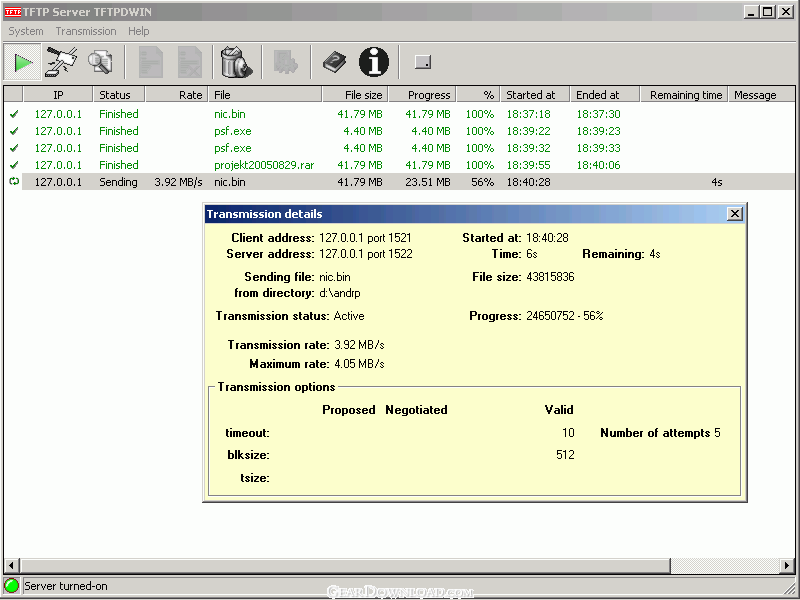Click the round info about icon
The height and width of the screenshot is (600, 800).
pyautogui.click(x=374, y=62)
